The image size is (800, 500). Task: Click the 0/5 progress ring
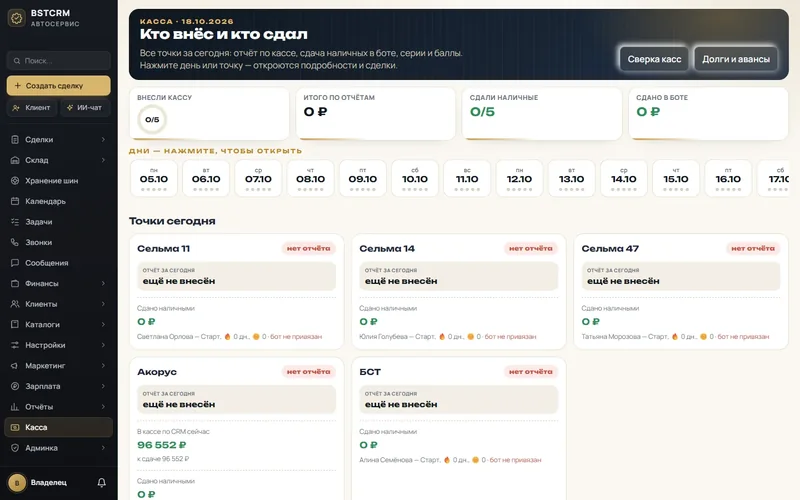[152, 119]
